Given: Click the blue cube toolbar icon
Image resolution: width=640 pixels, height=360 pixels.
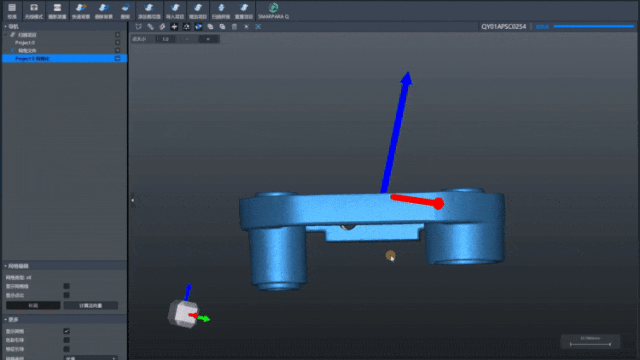Looking at the screenshot, I should (x=198, y=27).
